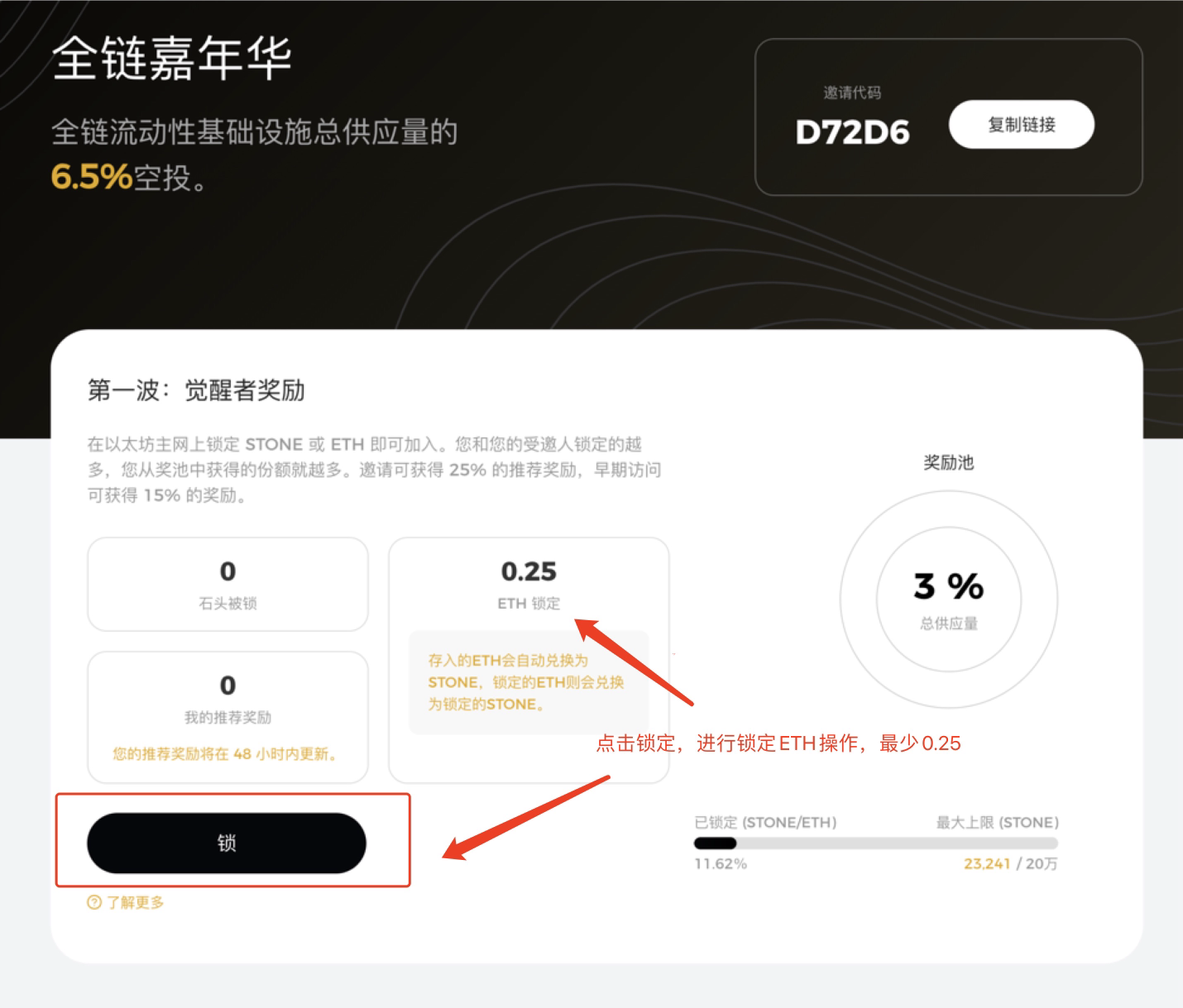Open the 了解更多 learn more link
The image size is (1183, 1008).
pyautogui.click(x=135, y=902)
